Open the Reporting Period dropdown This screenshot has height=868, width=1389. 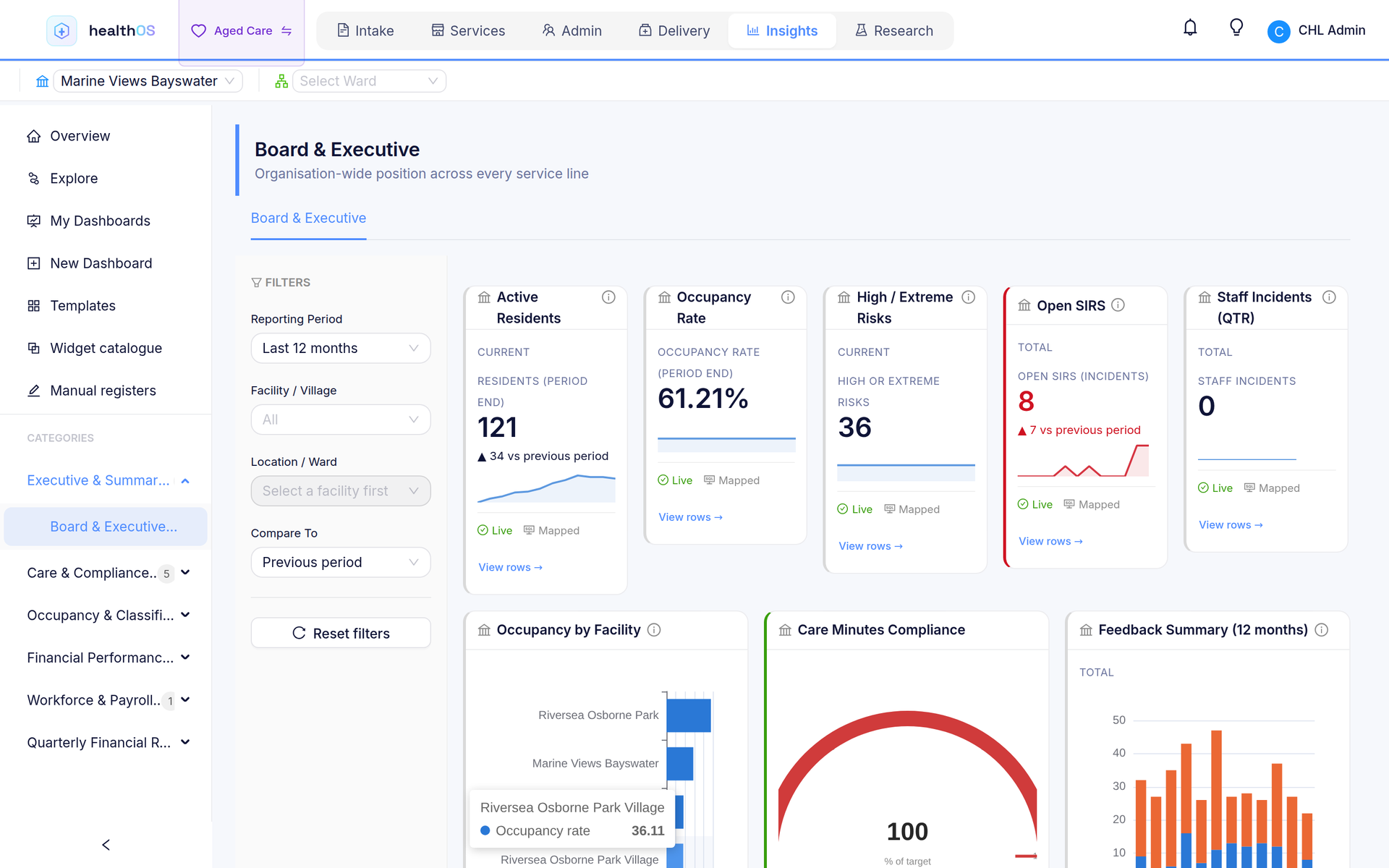point(341,349)
